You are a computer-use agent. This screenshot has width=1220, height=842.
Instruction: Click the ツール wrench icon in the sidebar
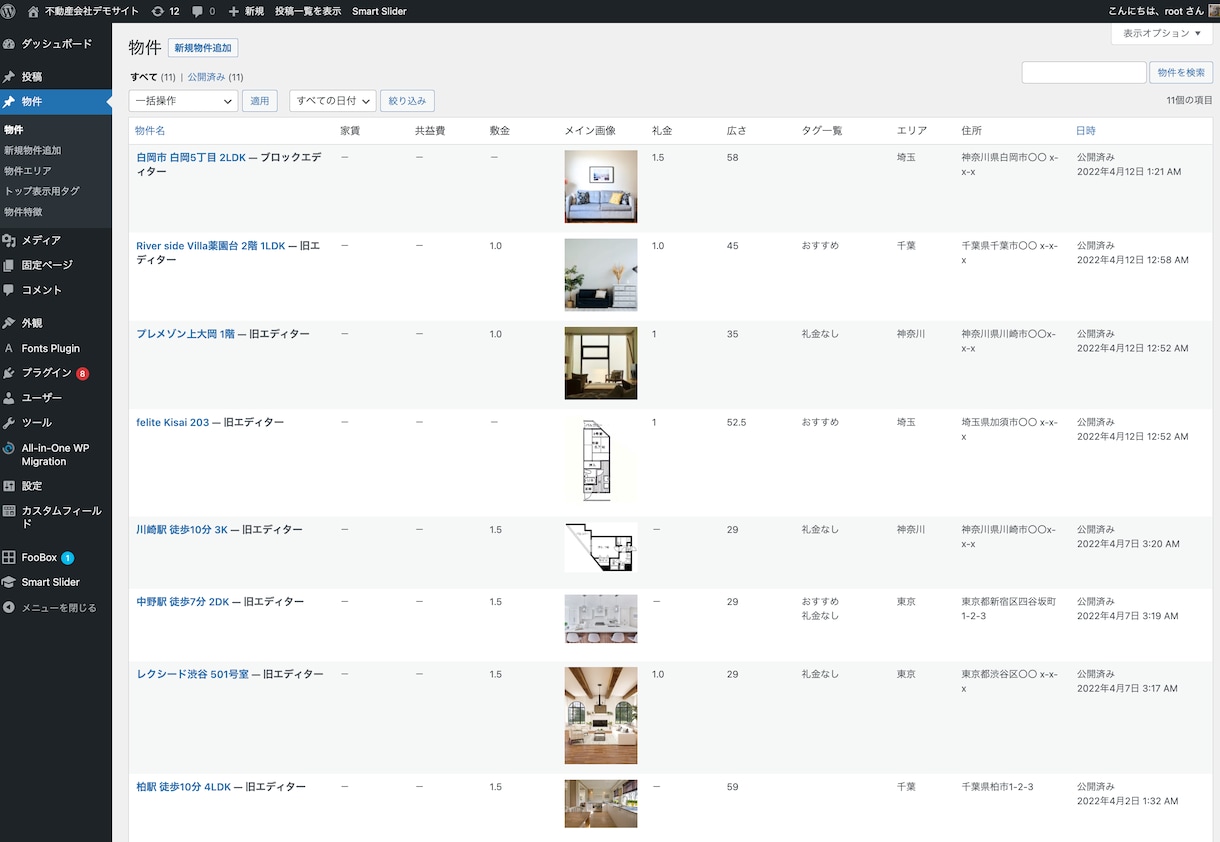click(10, 423)
